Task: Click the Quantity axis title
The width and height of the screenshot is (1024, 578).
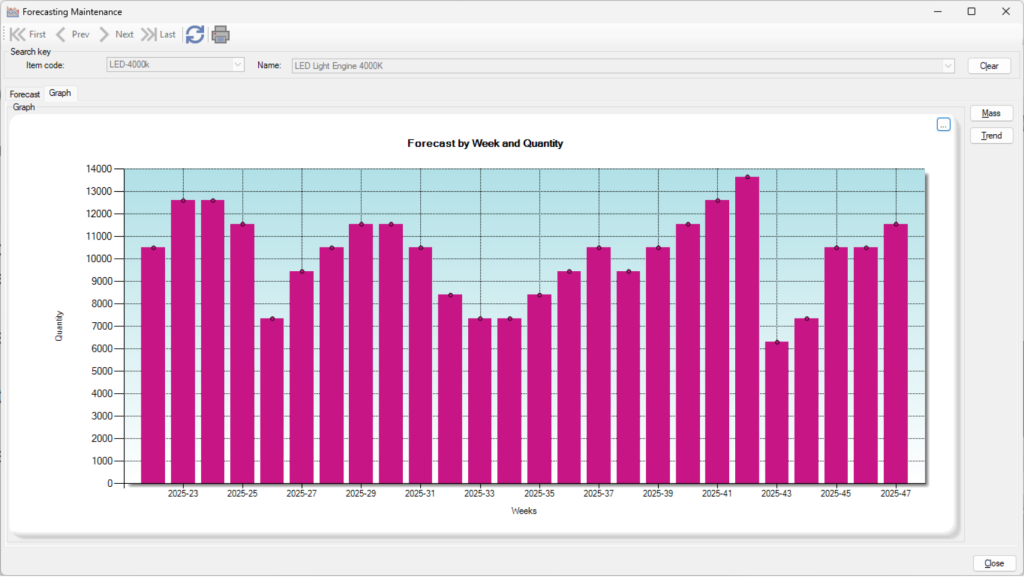Action: [59, 326]
